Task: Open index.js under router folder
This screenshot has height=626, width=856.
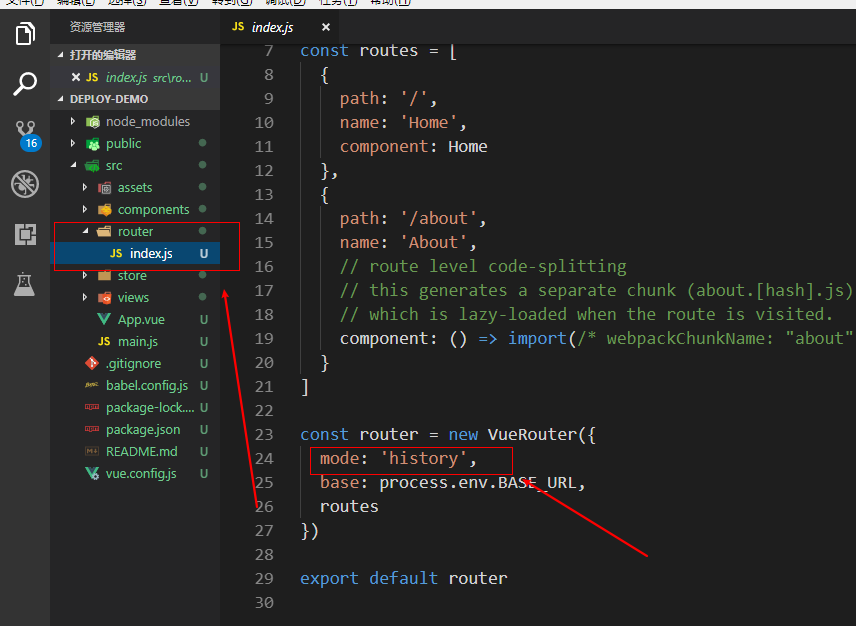Action: [135, 253]
